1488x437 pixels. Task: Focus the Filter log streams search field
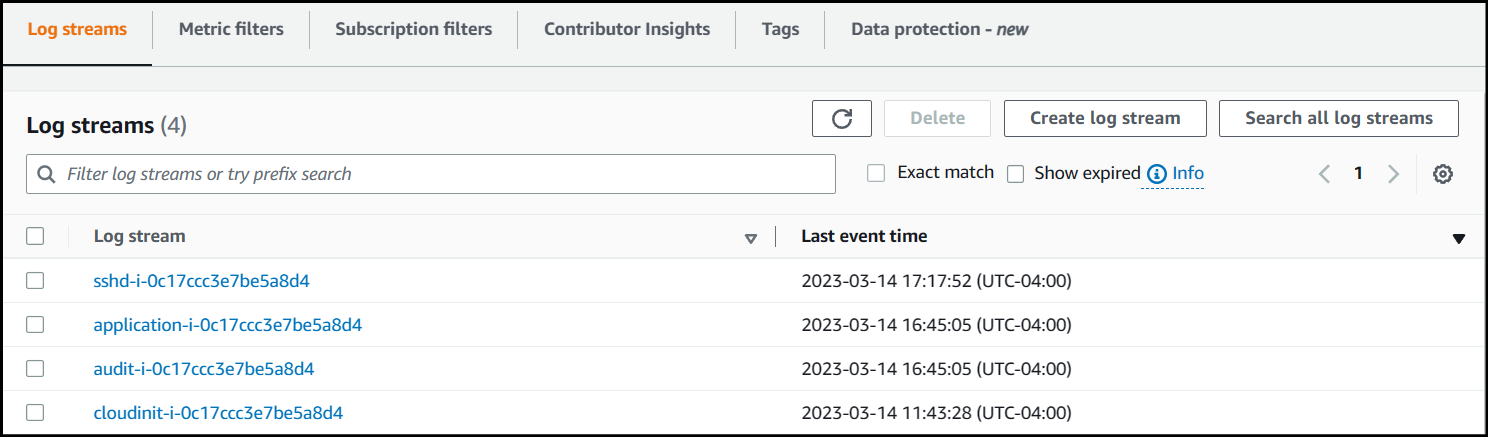point(431,174)
